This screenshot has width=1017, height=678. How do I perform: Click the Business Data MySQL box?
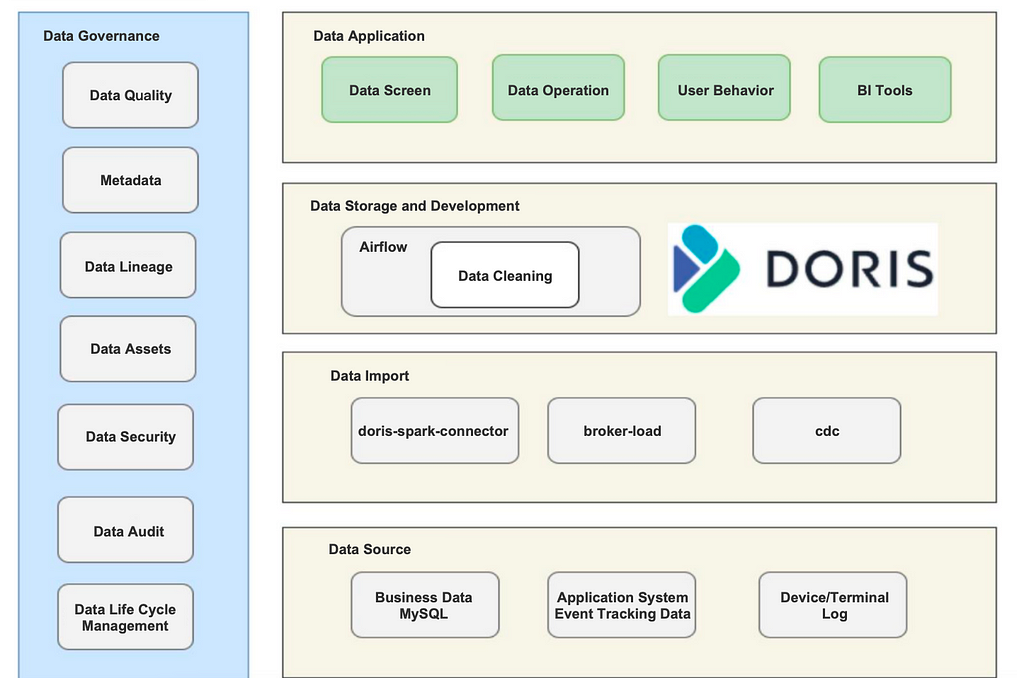pos(424,605)
